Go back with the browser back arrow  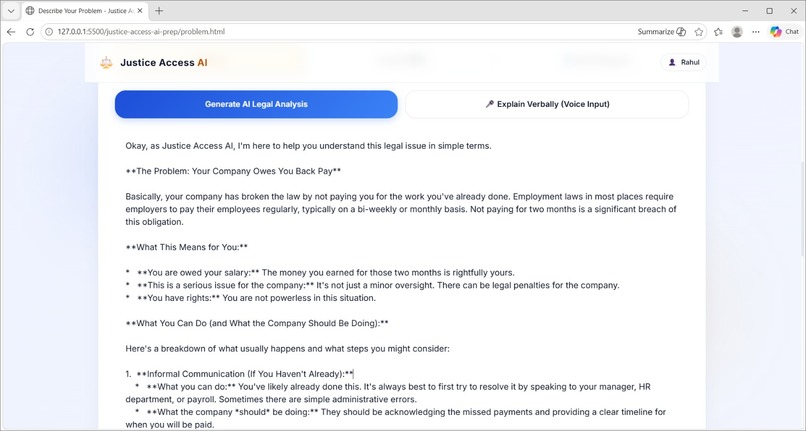[11, 32]
